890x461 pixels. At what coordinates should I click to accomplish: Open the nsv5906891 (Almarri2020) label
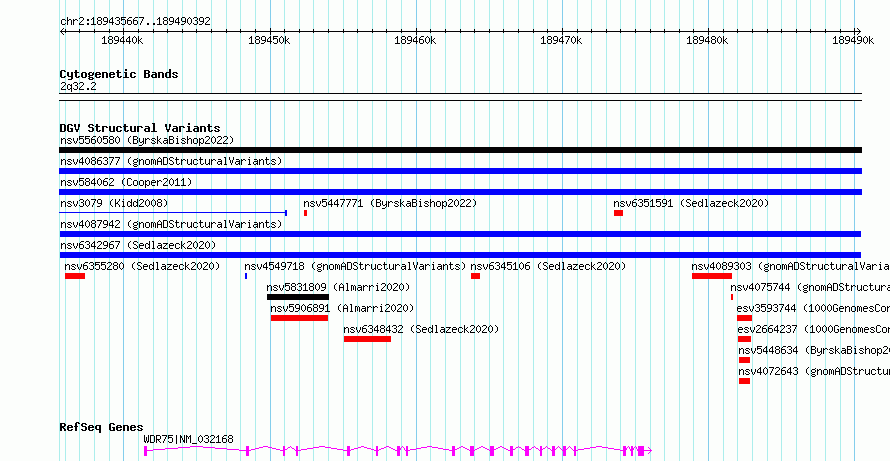(x=342, y=308)
